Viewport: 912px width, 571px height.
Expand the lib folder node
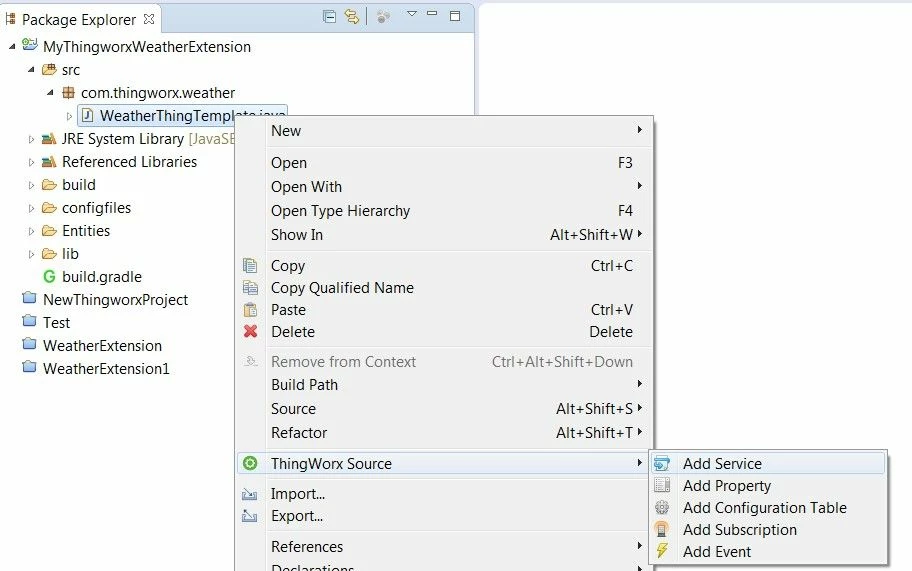(x=31, y=254)
